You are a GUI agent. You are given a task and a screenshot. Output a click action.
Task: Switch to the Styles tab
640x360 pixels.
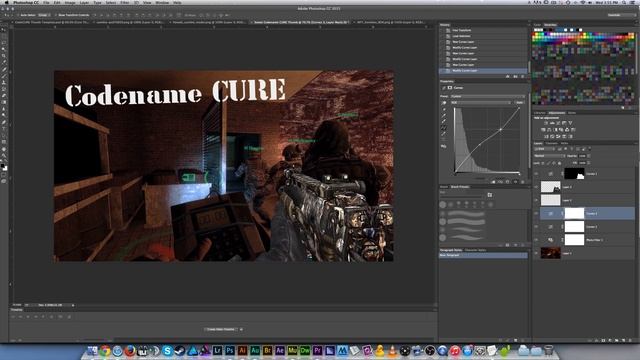(x=572, y=113)
